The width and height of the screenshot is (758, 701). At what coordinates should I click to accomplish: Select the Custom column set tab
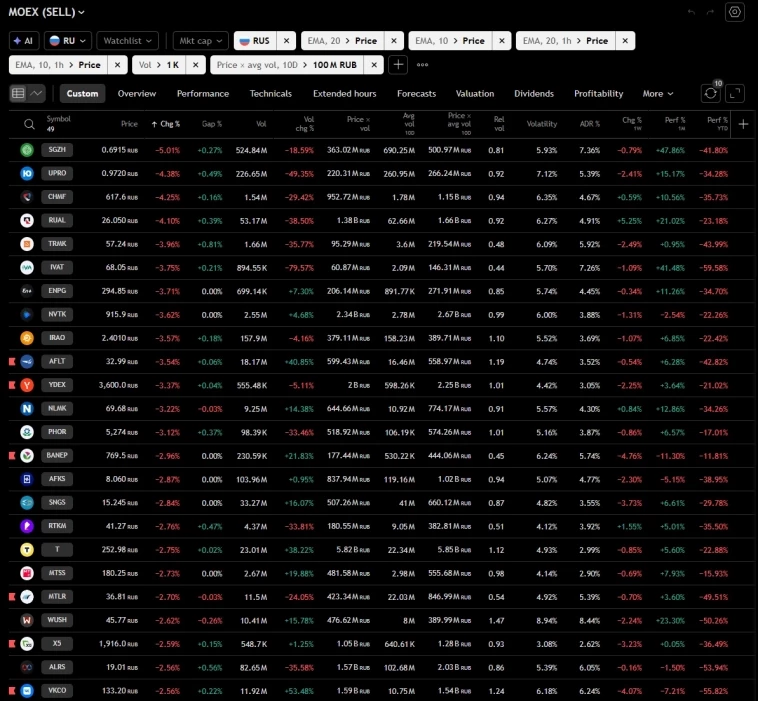tap(82, 93)
